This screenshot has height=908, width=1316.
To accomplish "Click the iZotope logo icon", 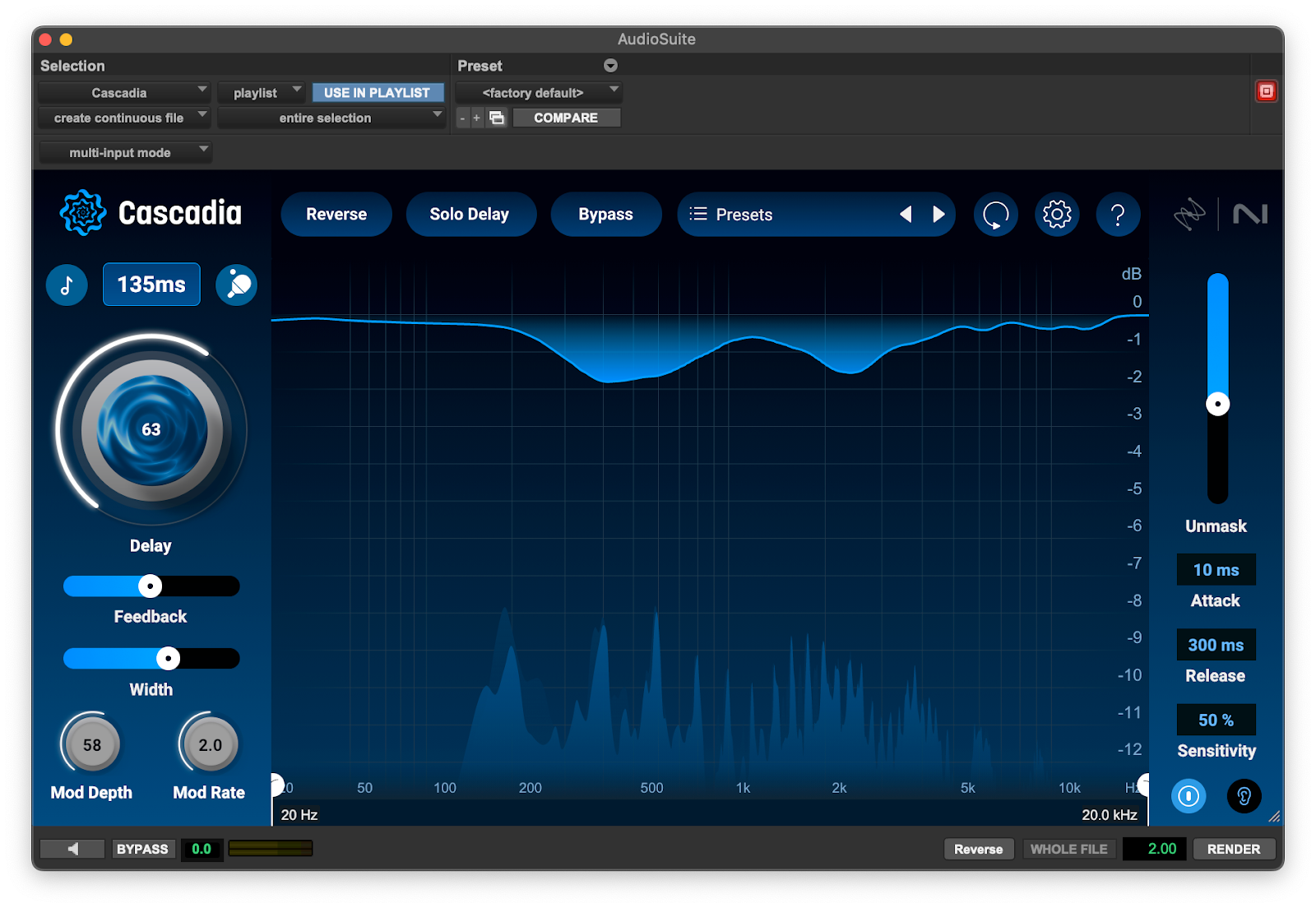I will point(1189,215).
